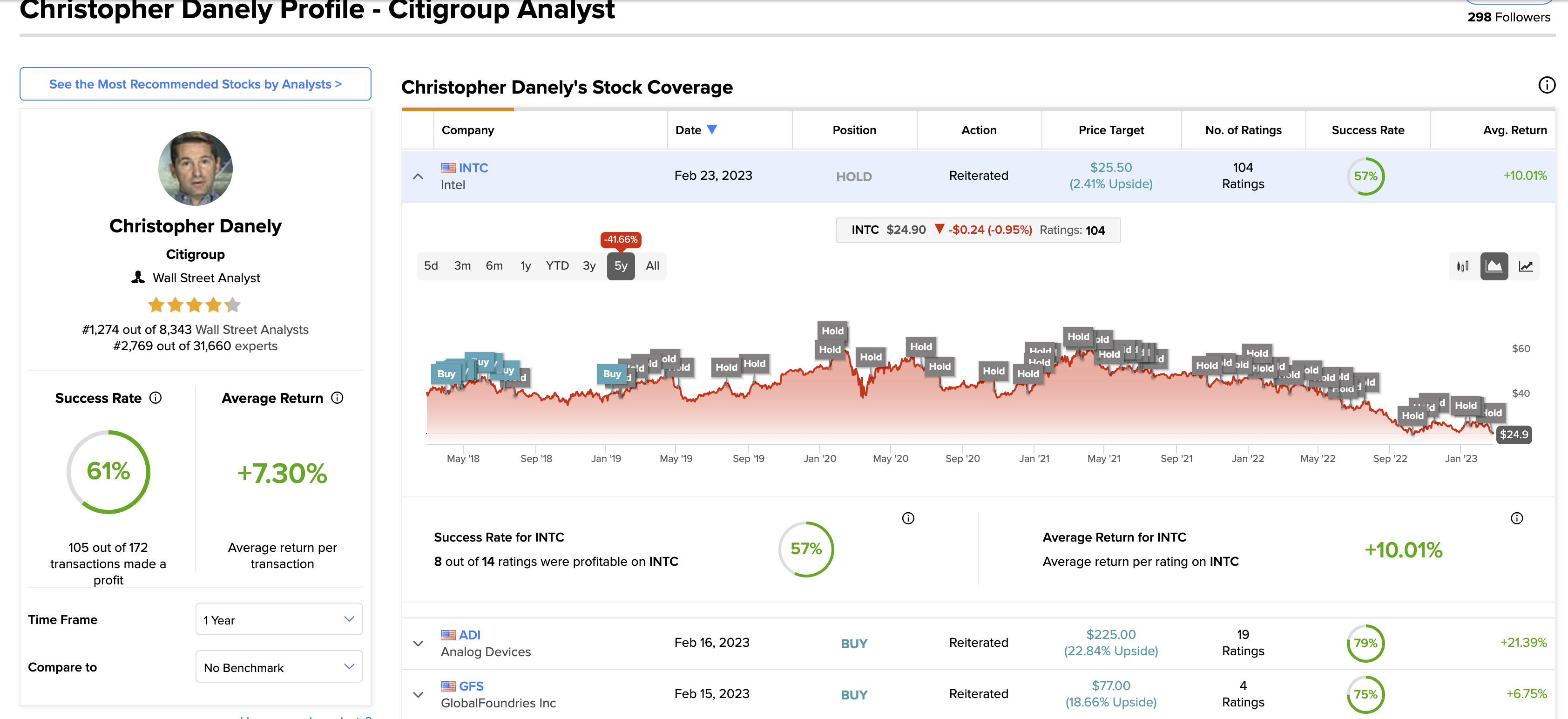This screenshot has width=1568, height=719.
Task: Click info icon near Success Rate for INTC
Action: (x=907, y=518)
